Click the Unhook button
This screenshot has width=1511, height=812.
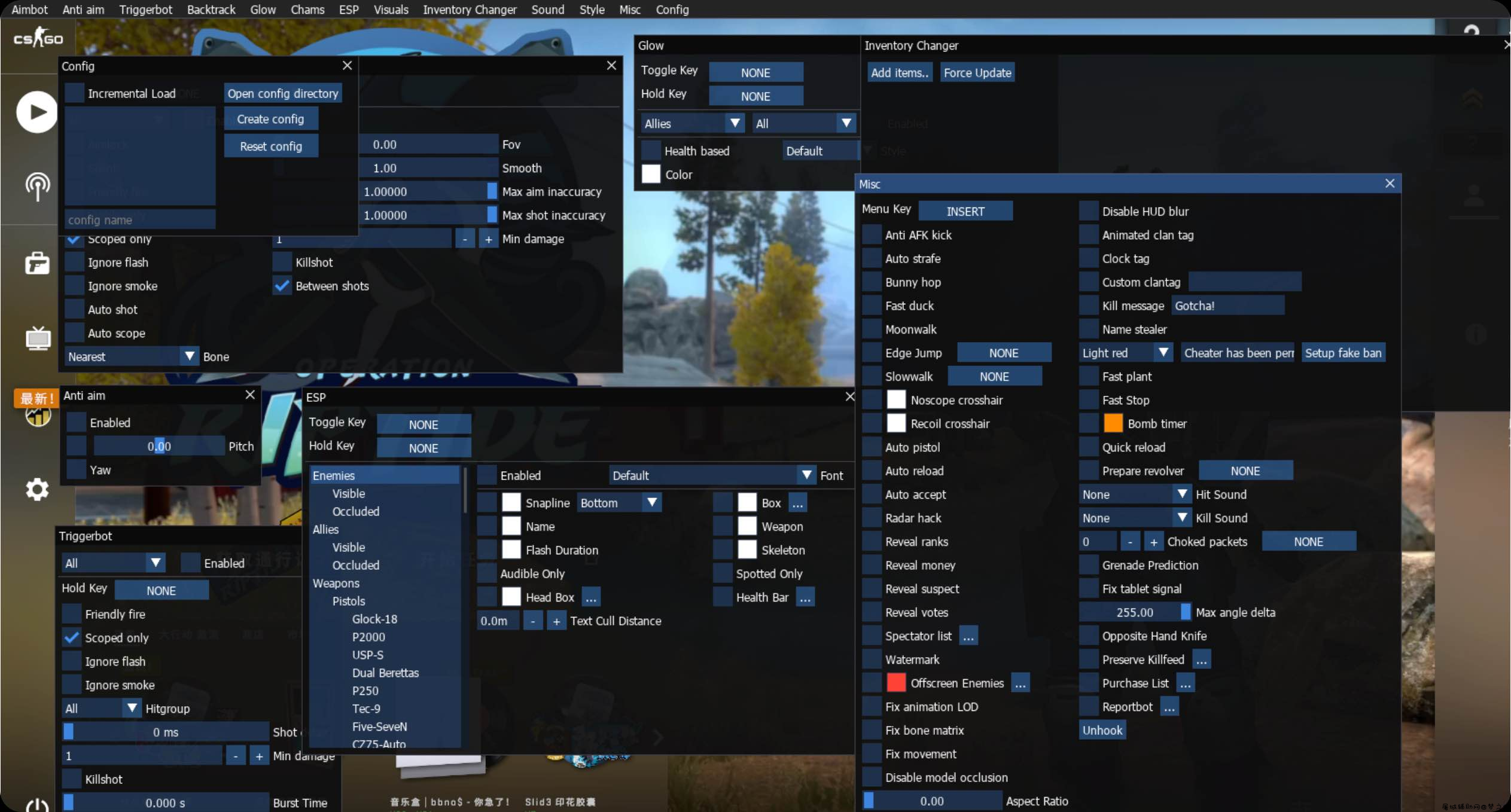click(1102, 731)
